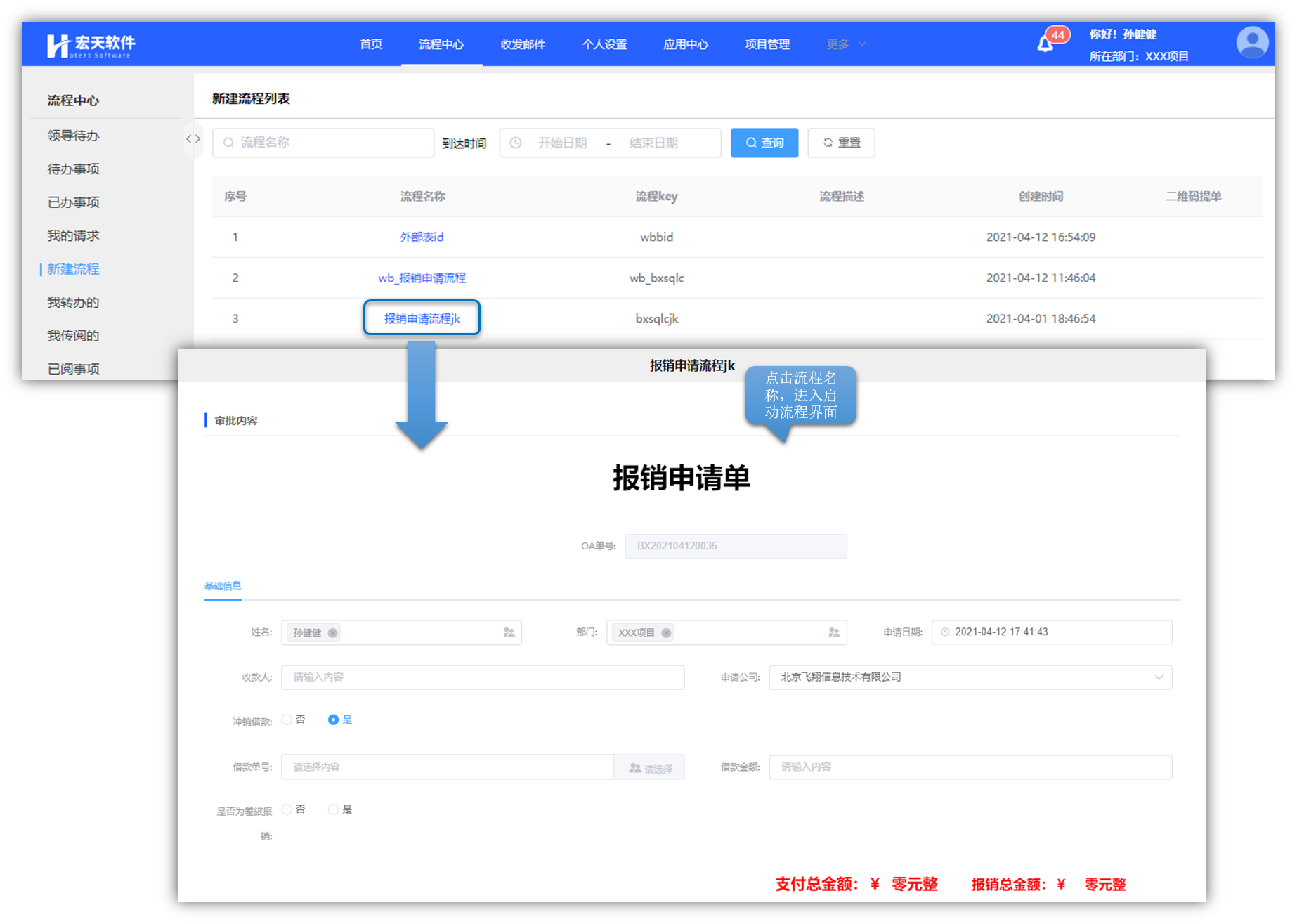Click the 重置 reset button
The image size is (1297, 924).
coord(841,143)
